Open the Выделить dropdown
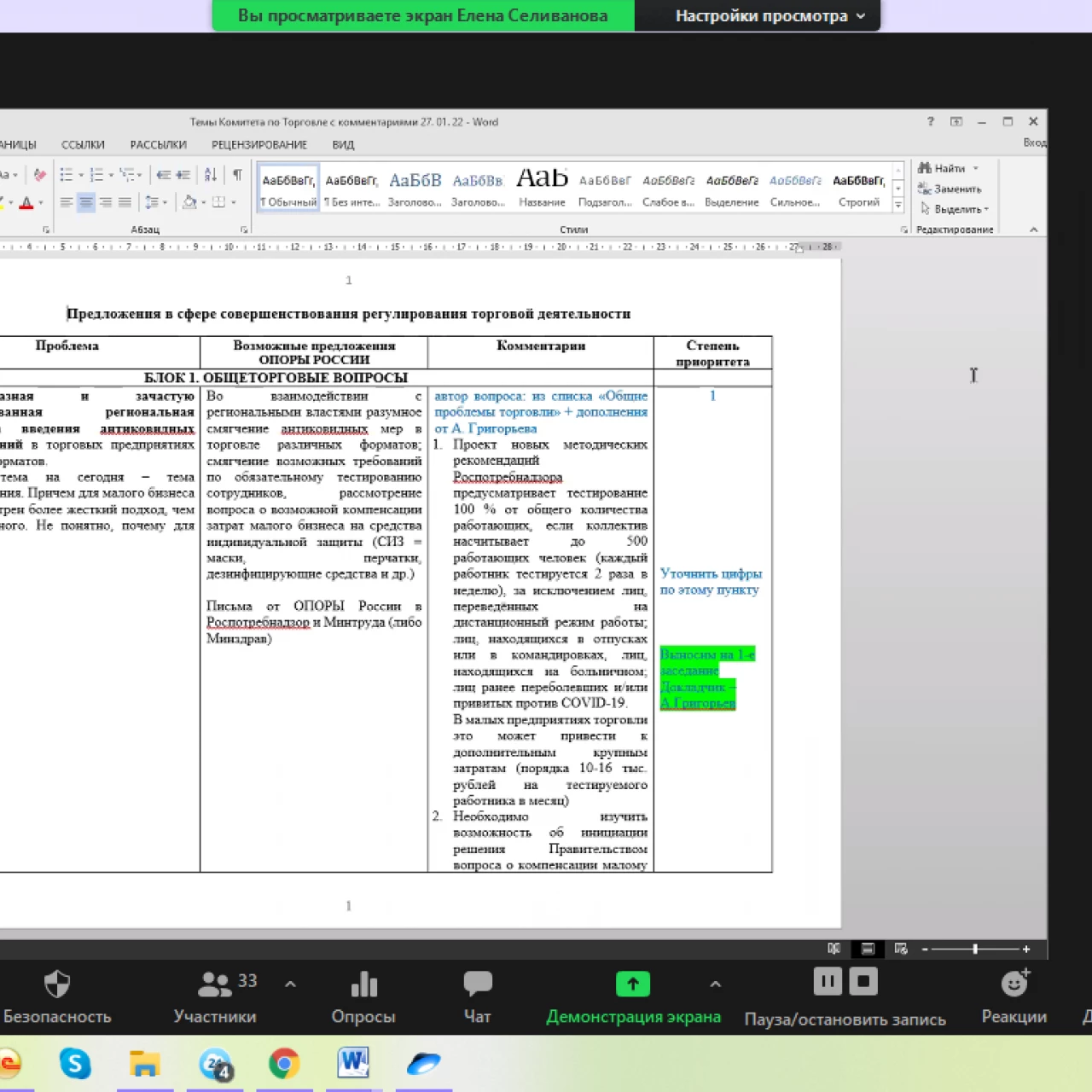Image resolution: width=1092 pixels, height=1092 pixels. point(954,209)
